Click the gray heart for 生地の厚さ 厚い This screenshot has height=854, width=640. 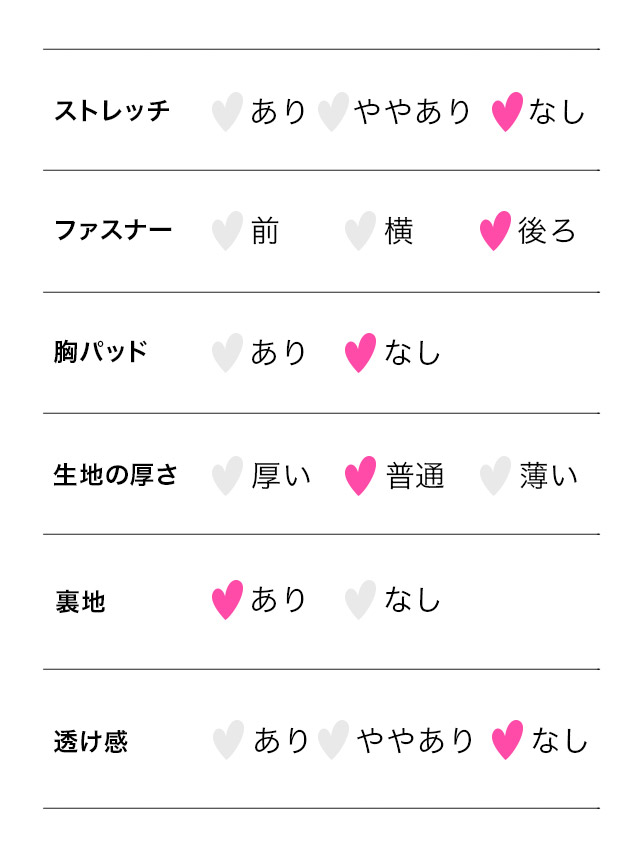coord(227,475)
